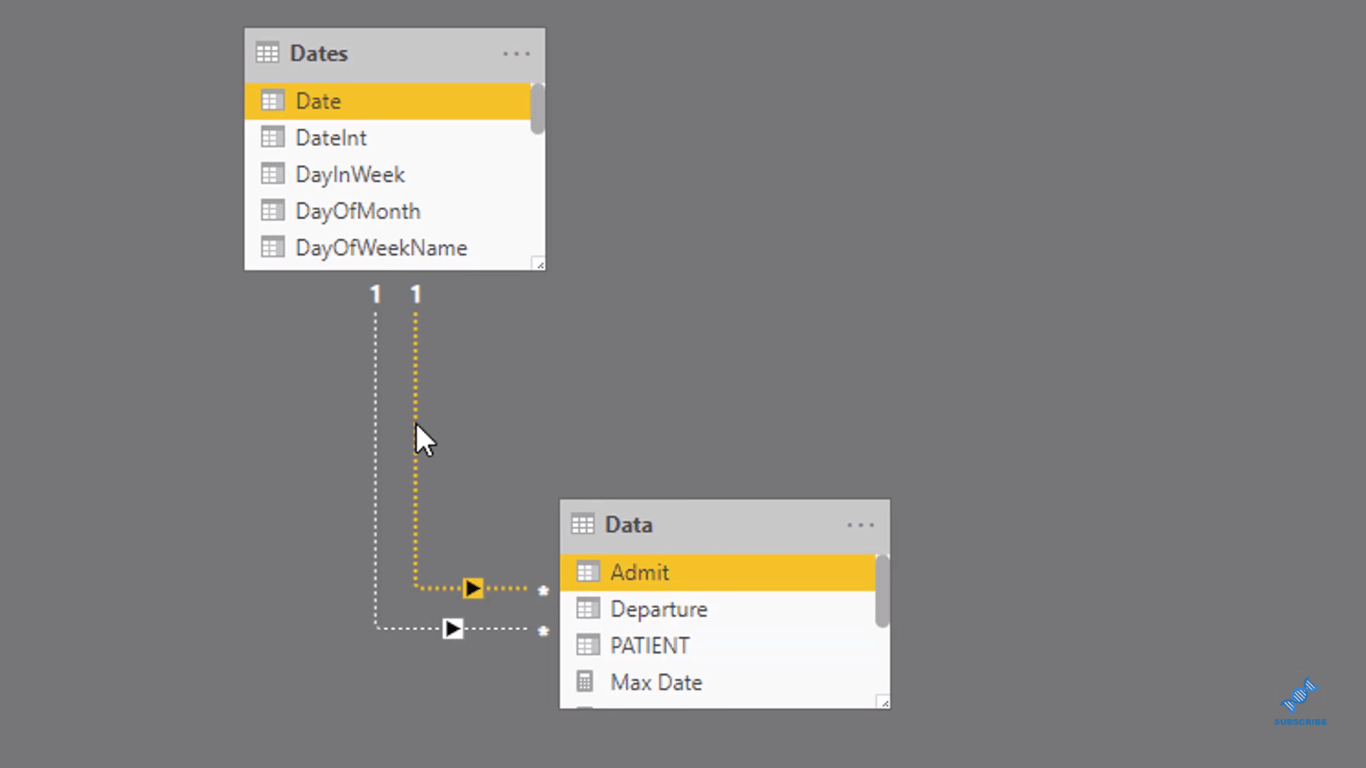The image size is (1366, 768).
Task: Click the column icon beside DayOfWeekName
Action: click(272, 247)
